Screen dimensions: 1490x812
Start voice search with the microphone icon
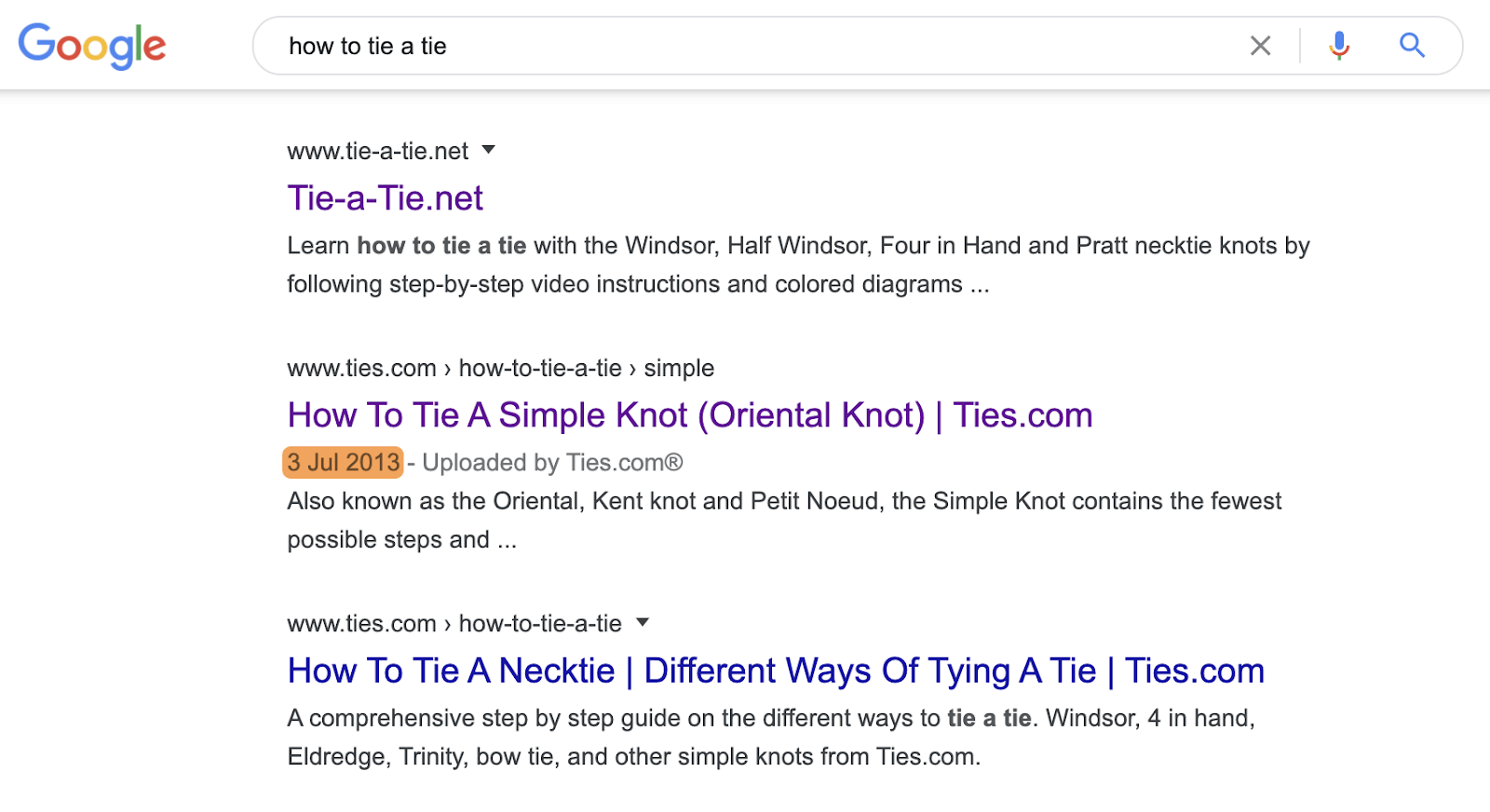[1339, 46]
